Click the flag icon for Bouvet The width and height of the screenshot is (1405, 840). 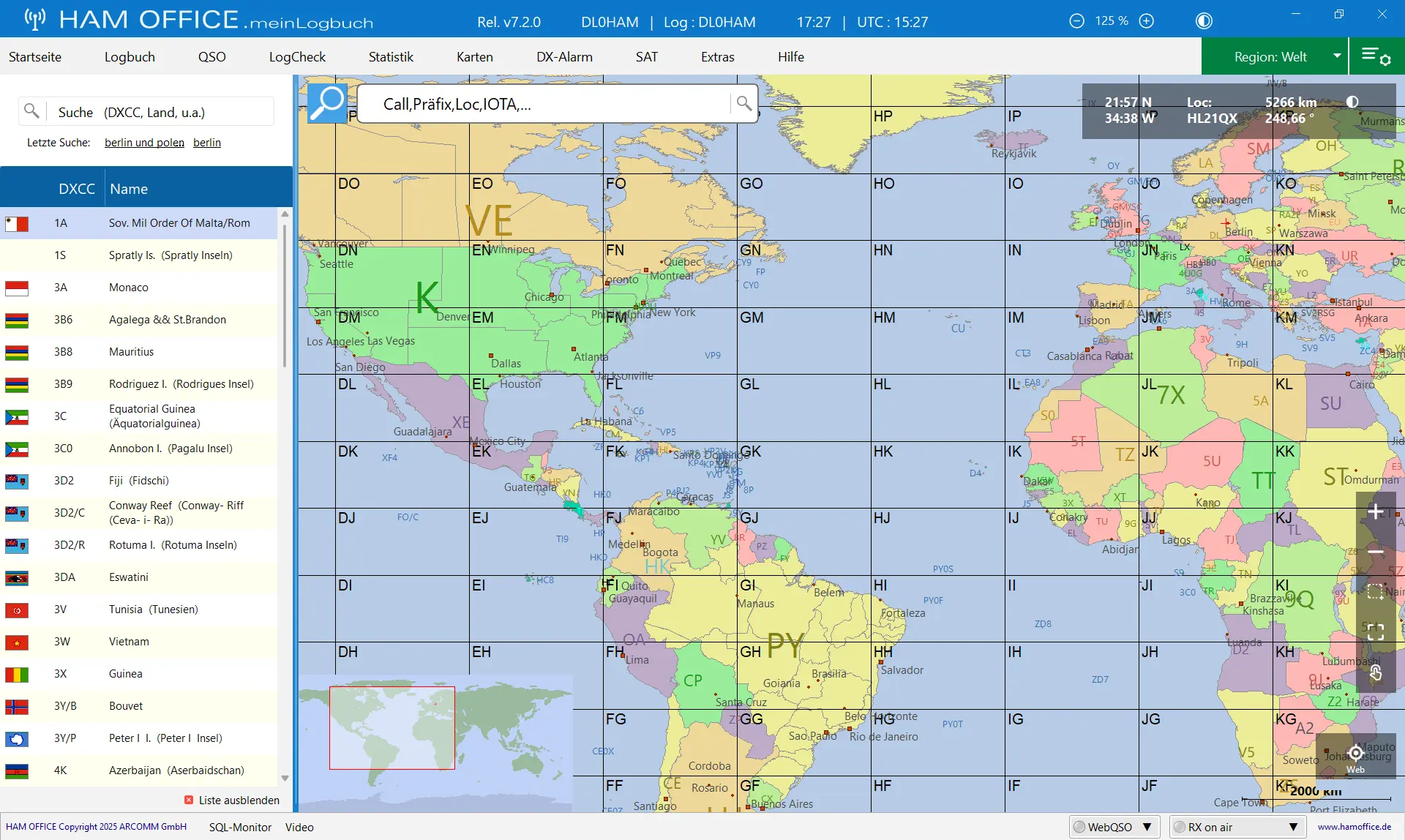pyautogui.click(x=17, y=706)
